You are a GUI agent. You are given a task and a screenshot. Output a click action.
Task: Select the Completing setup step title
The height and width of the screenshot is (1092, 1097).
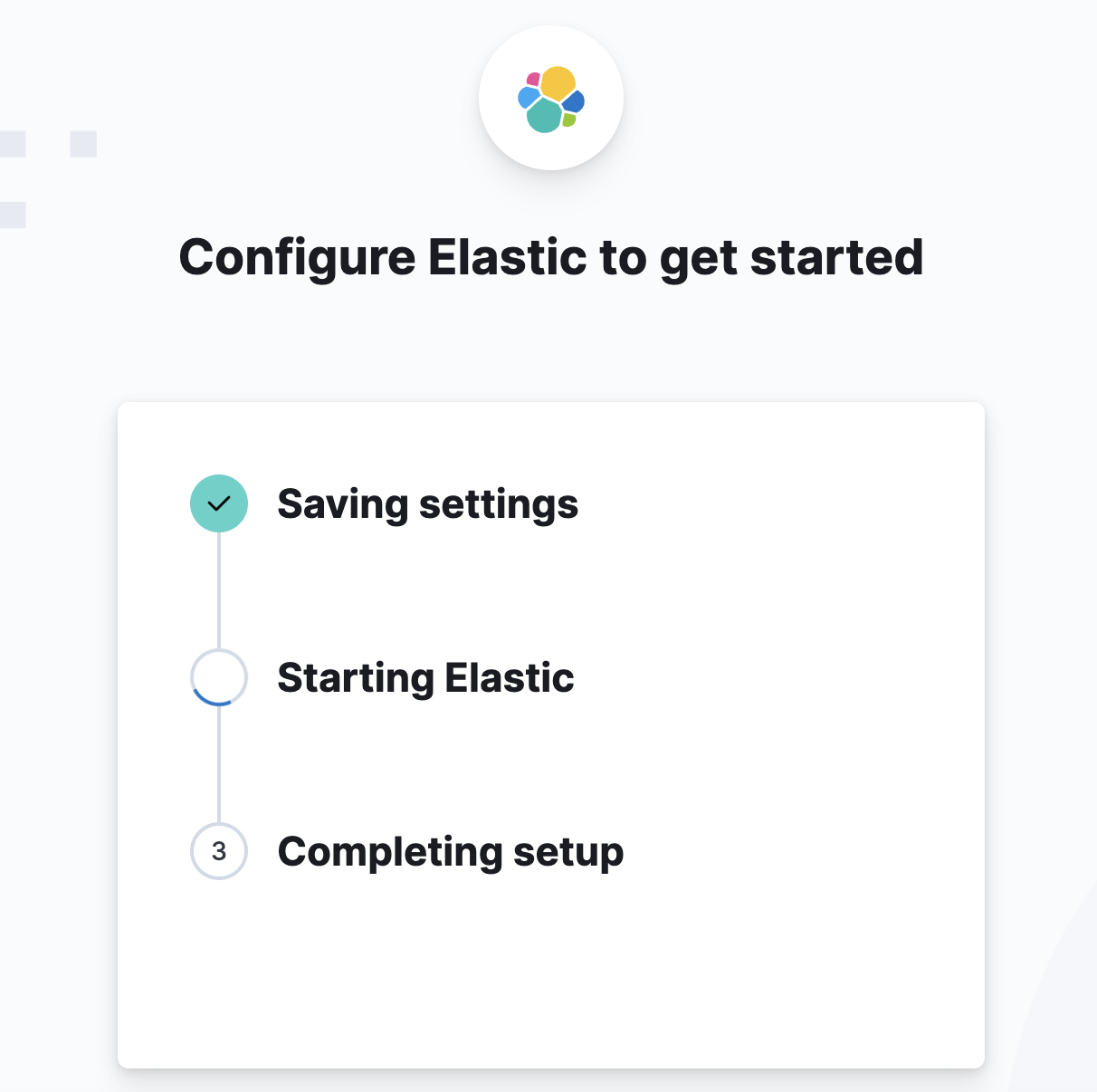[x=451, y=852]
